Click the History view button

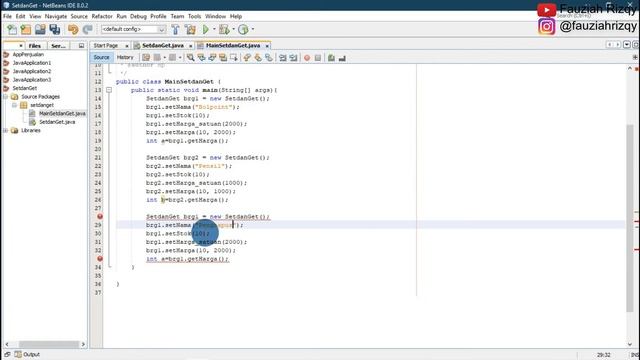click(125, 58)
